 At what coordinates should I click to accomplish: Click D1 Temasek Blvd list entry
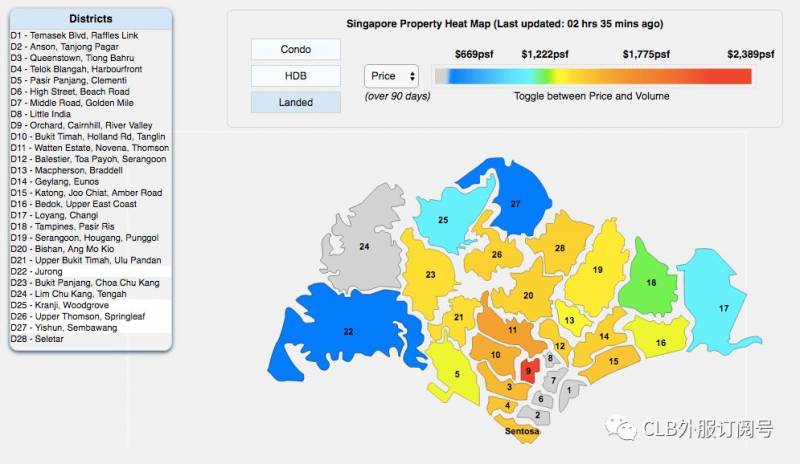[x=73, y=35]
